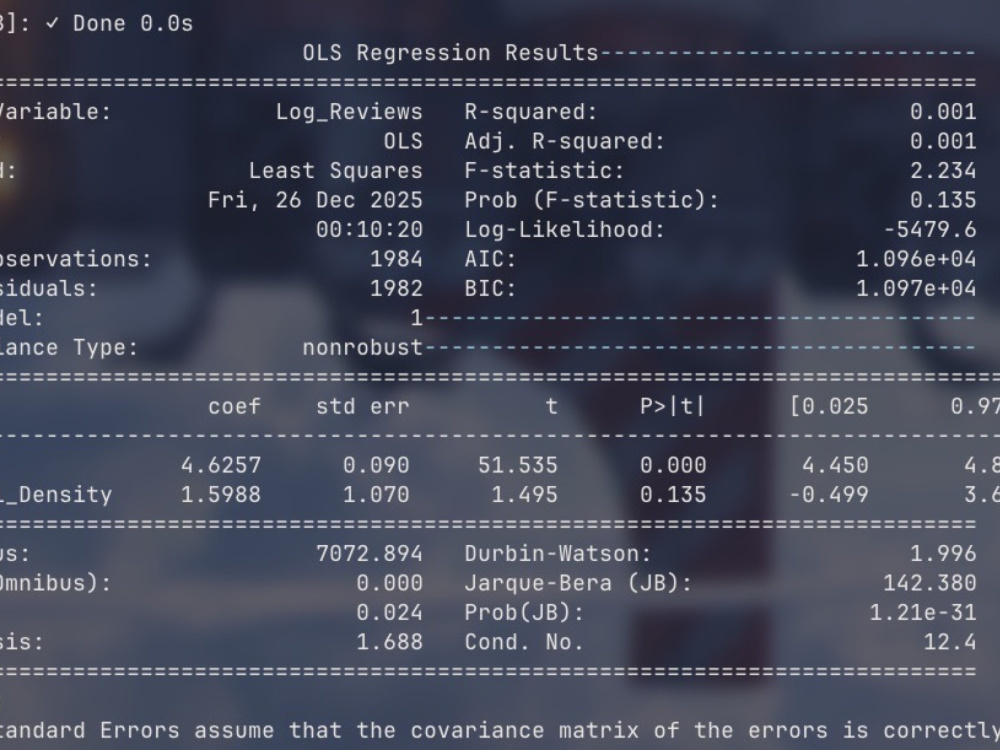Click the AIC value 1.096e+04
1000x750 pixels.
click(x=916, y=259)
